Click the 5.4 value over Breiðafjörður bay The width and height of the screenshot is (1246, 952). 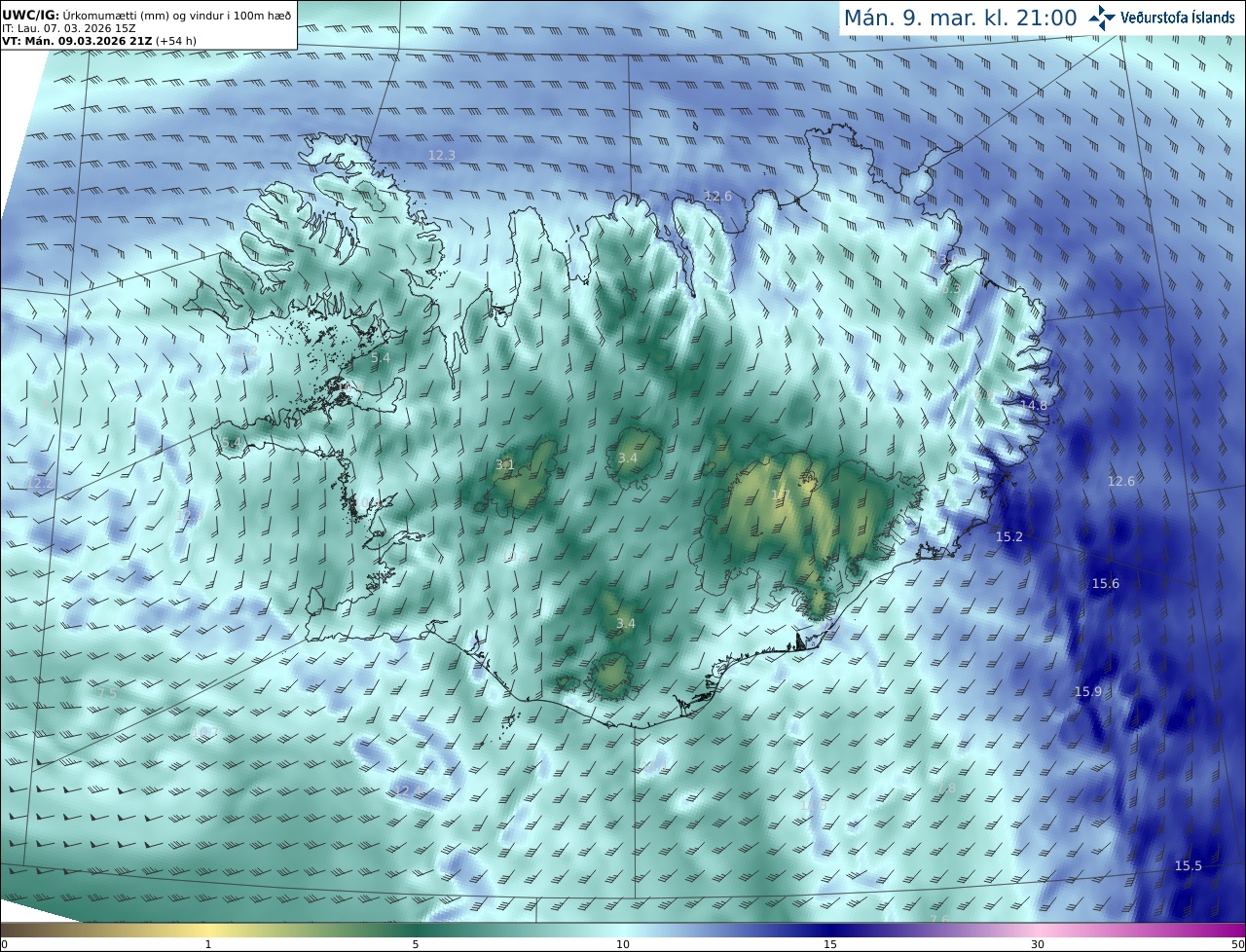pos(381,358)
